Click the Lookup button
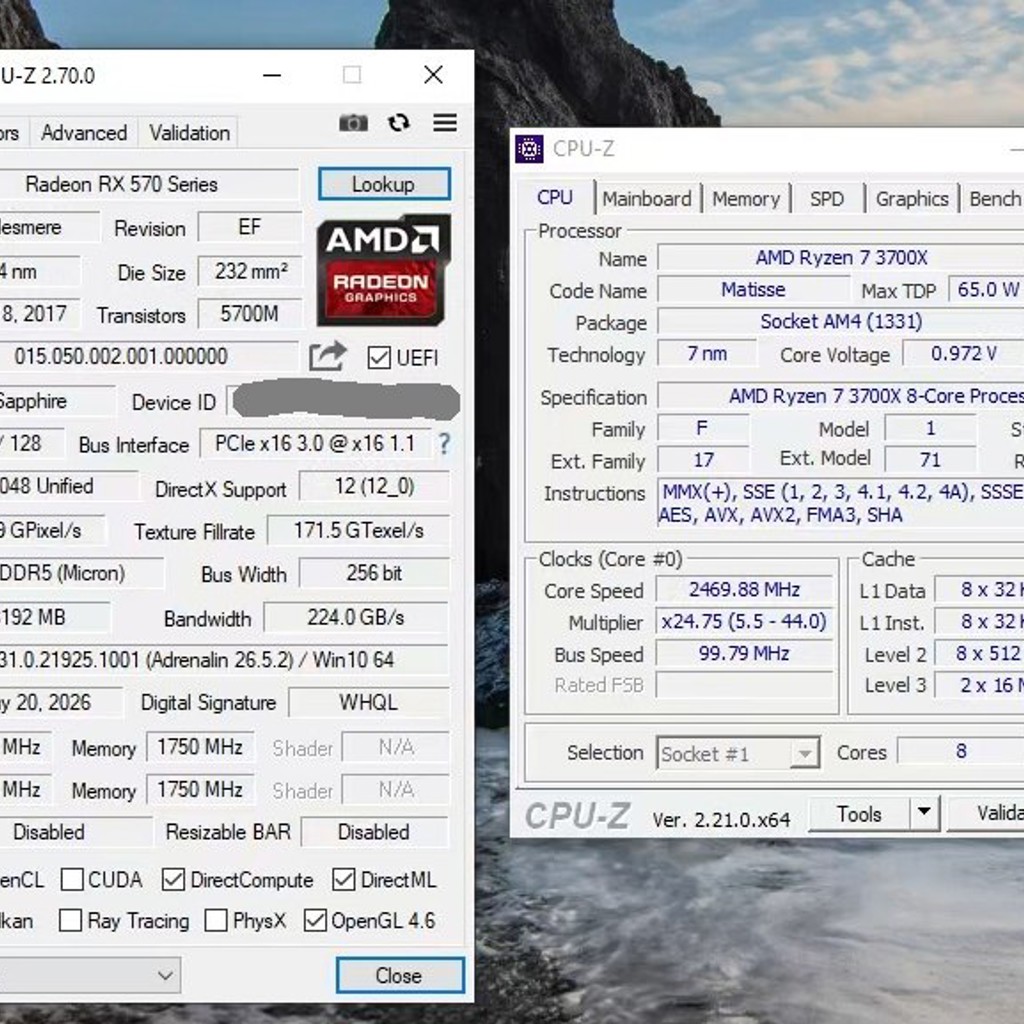Image resolution: width=1024 pixels, height=1024 pixels. point(384,184)
